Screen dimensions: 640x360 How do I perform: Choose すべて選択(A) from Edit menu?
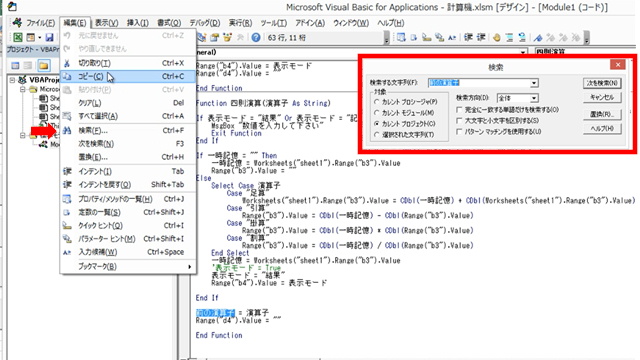128,116
